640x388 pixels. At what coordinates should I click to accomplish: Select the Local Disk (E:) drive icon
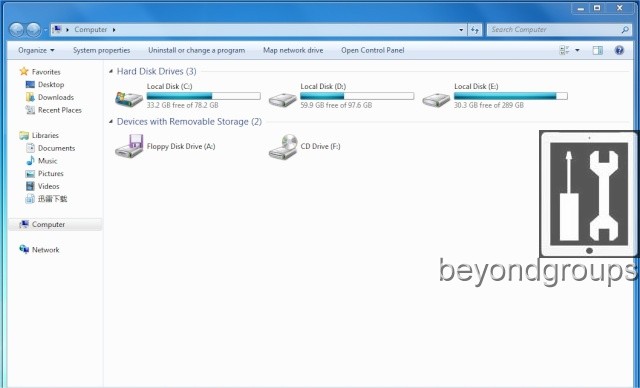[x=436, y=99]
